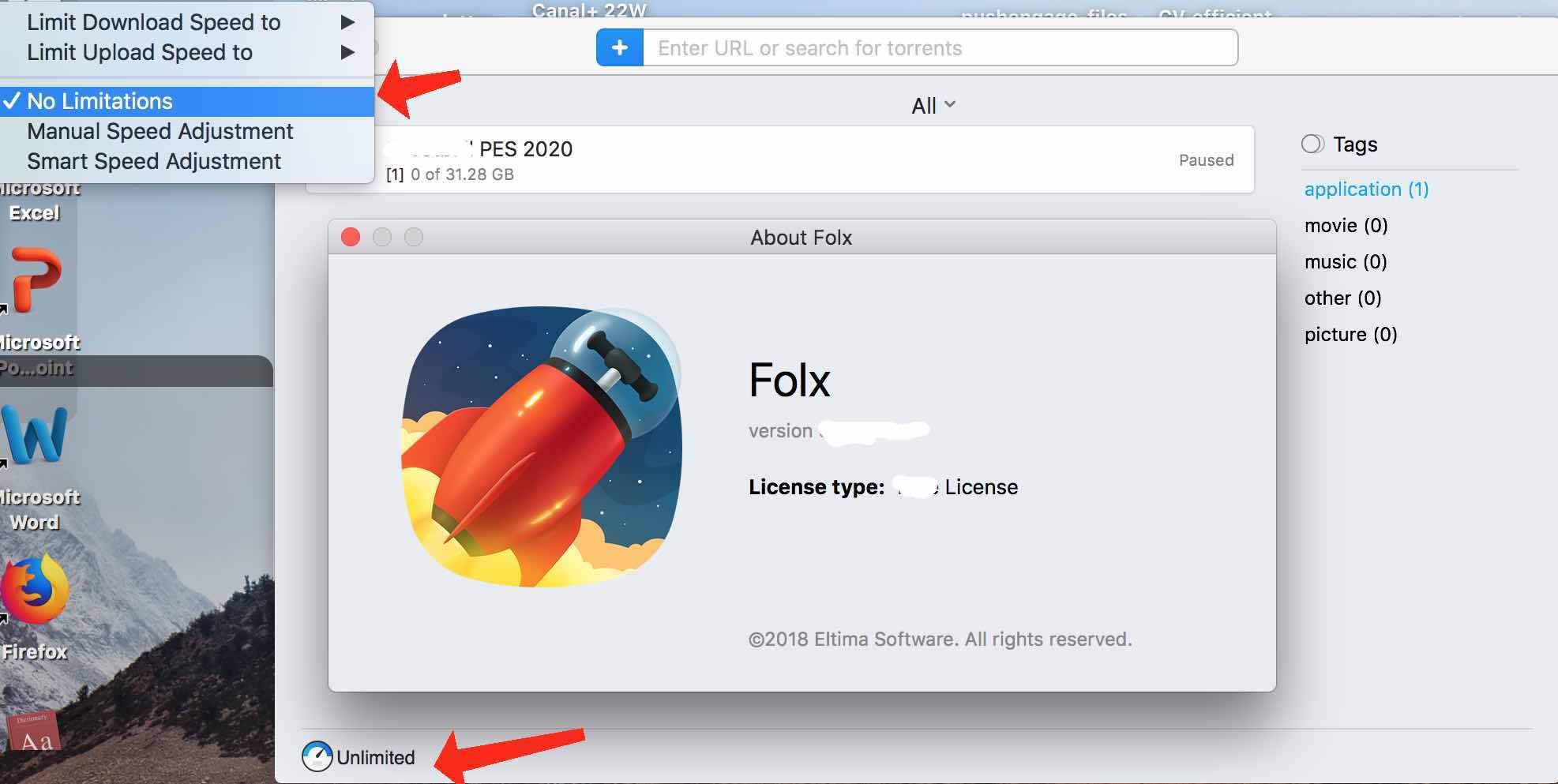
Task: Click the Unlimited speed status label
Action: click(375, 757)
